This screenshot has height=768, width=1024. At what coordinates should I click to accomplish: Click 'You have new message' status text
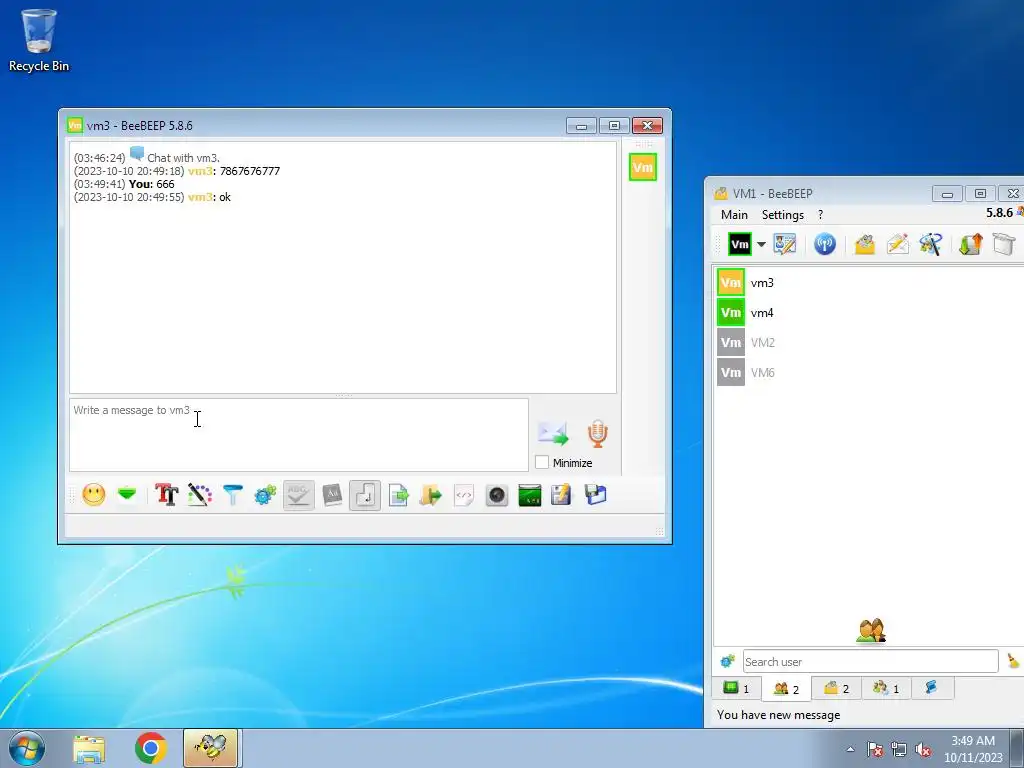[x=778, y=715]
